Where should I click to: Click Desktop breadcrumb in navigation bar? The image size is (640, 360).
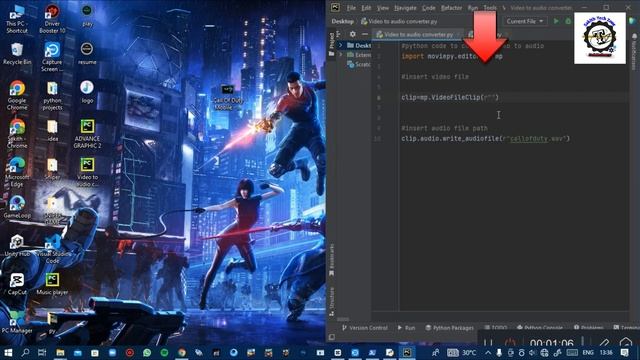(x=342, y=21)
